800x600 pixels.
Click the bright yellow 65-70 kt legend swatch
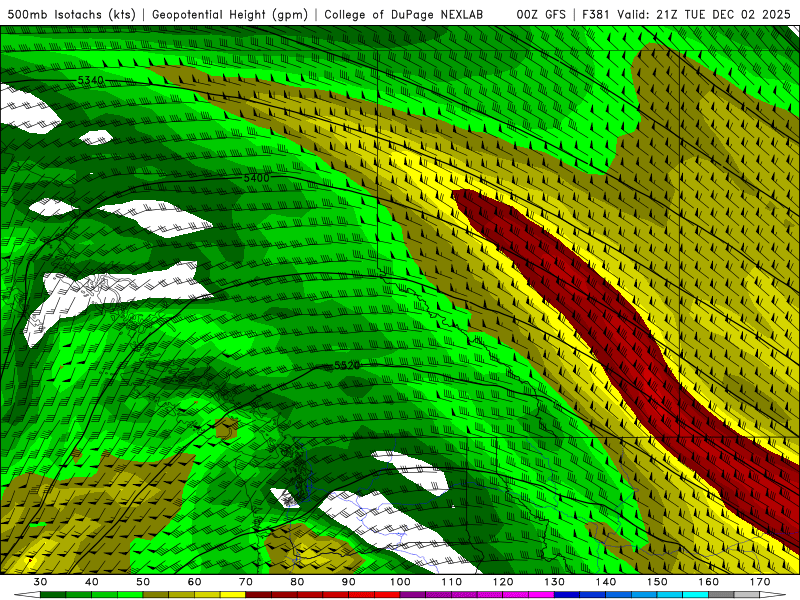(233, 595)
